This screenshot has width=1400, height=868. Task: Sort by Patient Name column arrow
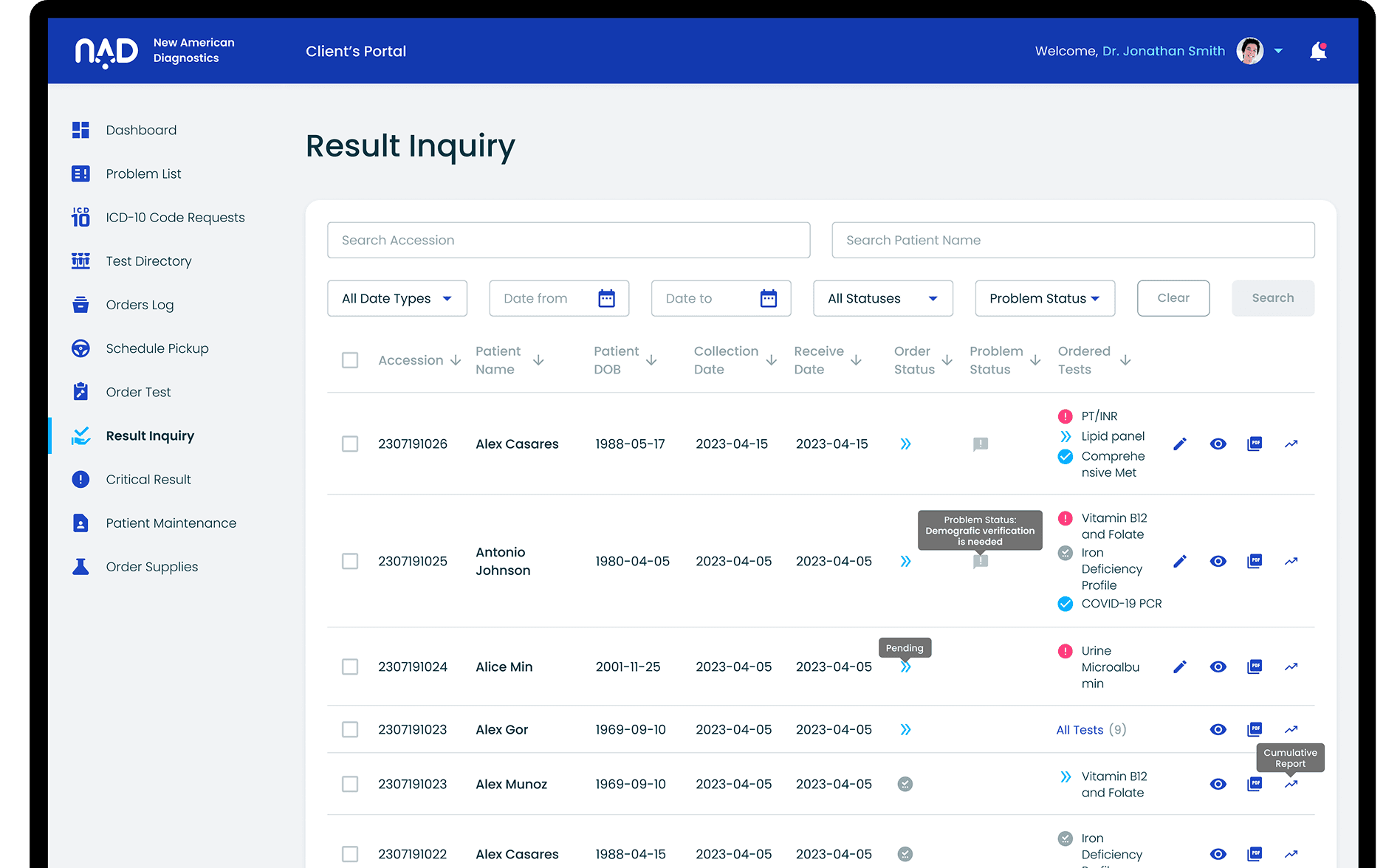point(538,360)
